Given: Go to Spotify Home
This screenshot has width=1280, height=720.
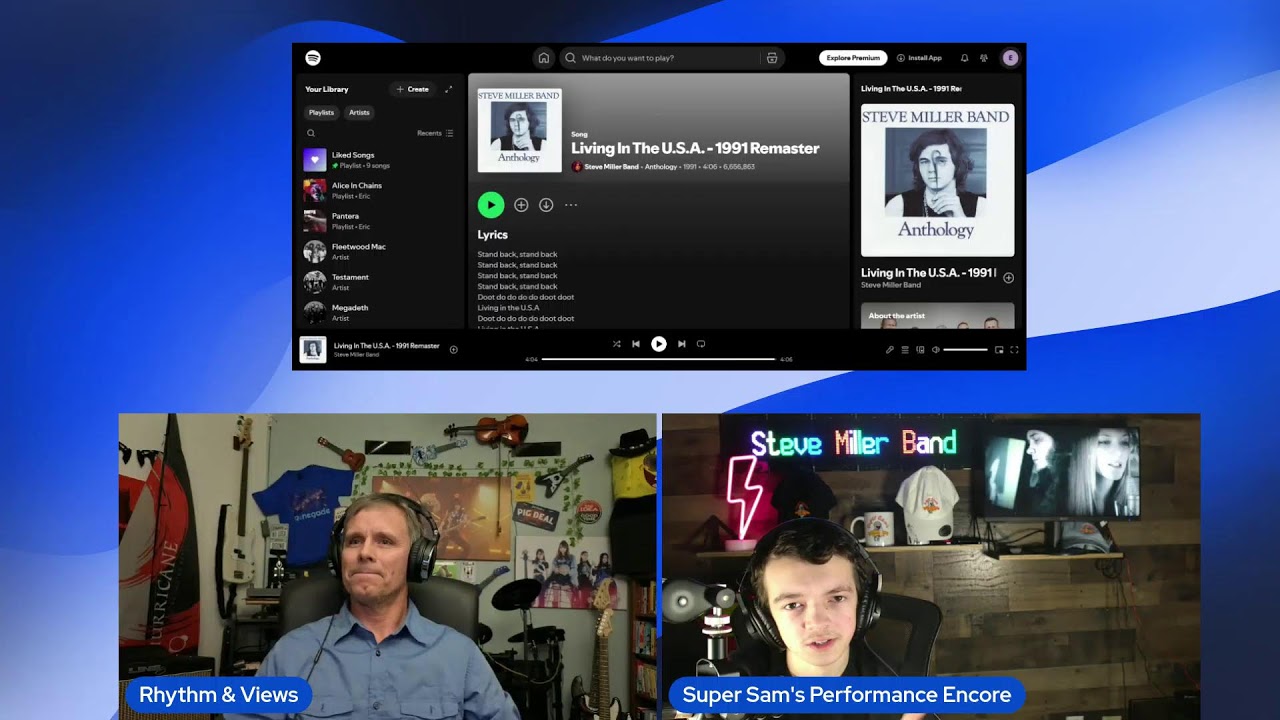Looking at the screenshot, I should point(543,58).
